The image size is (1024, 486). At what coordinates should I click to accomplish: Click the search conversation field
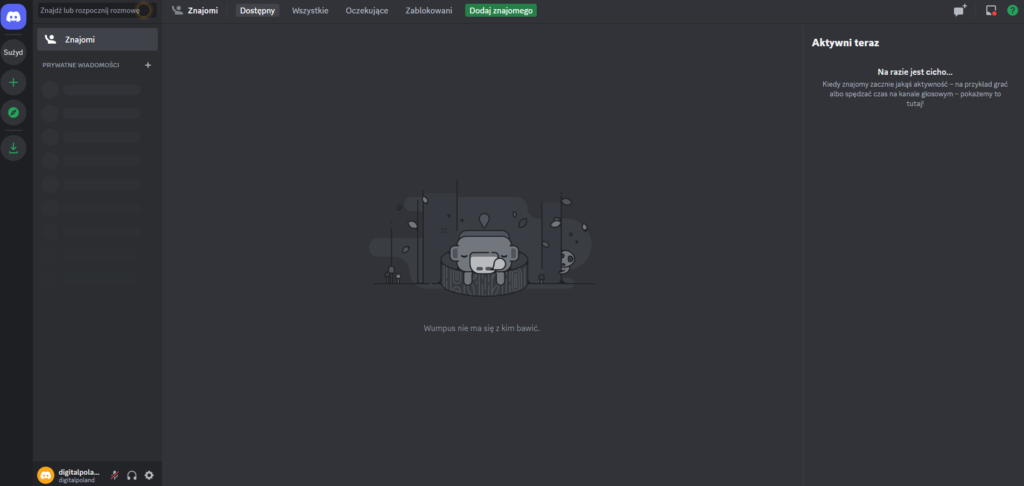pos(97,10)
